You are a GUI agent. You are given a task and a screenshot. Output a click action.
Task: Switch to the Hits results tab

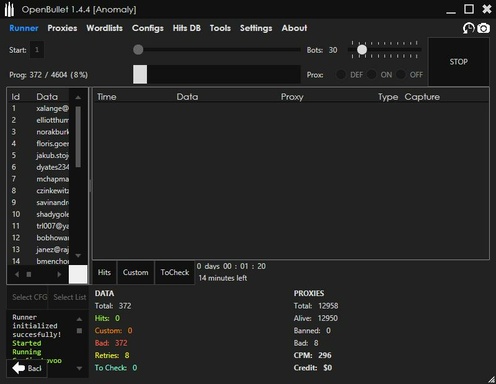[104, 272]
